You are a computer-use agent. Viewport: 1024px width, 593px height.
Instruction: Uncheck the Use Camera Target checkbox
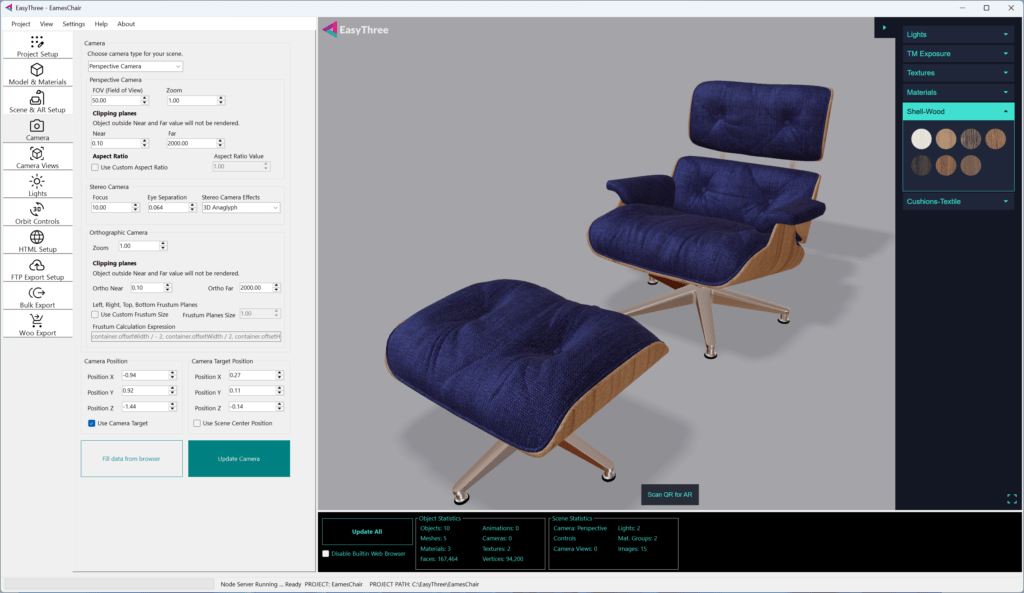pos(92,423)
